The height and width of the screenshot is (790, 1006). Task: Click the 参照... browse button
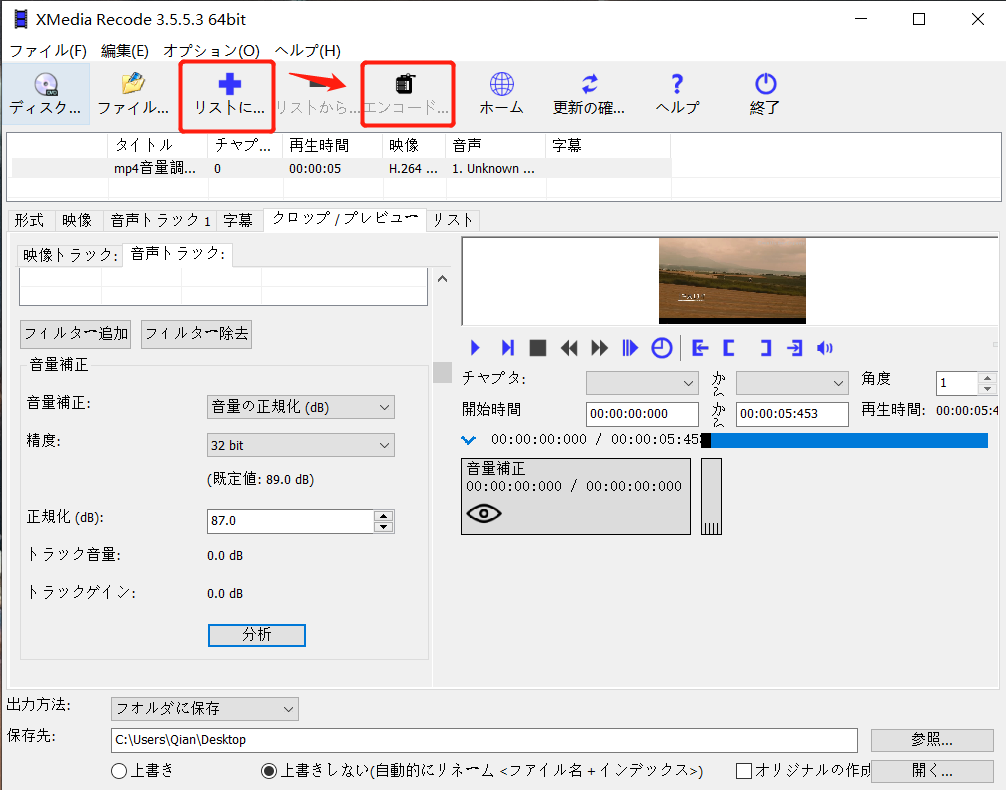tap(932, 740)
